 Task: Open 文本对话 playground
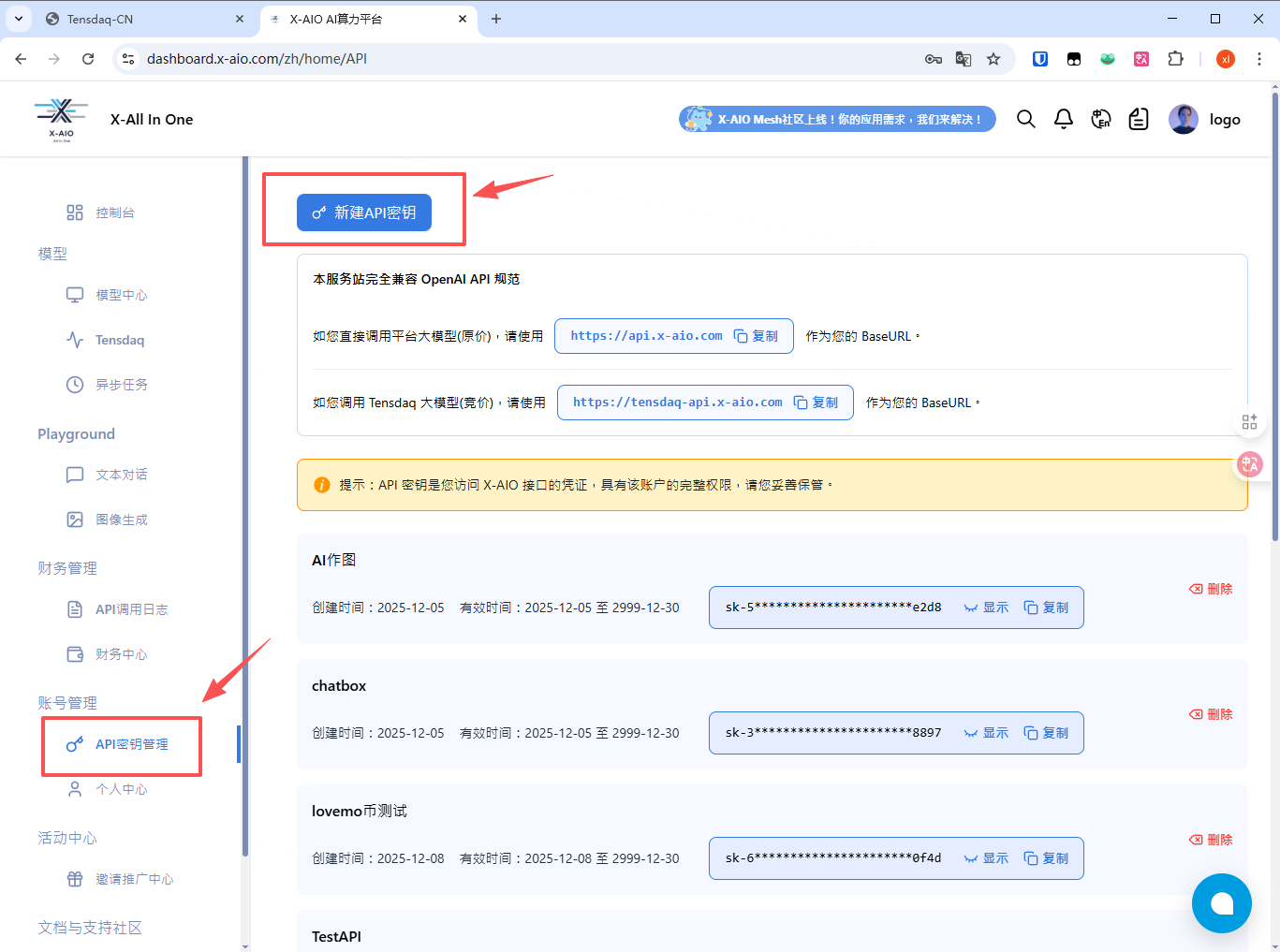point(107,475)
